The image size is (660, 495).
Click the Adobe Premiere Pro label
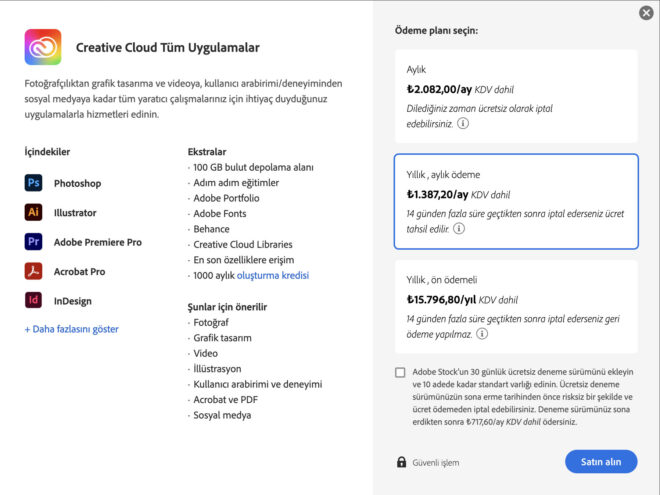coord(98,242)
